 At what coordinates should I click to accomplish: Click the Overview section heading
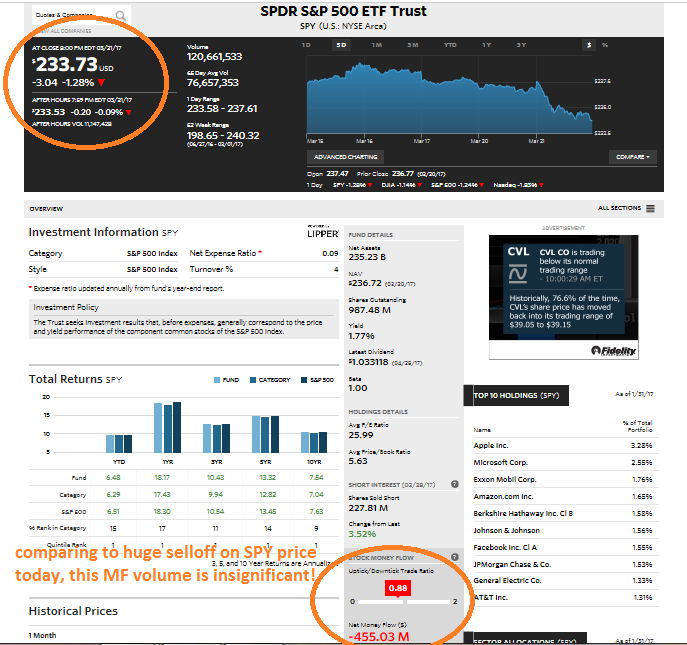click(x=46, y=209)
